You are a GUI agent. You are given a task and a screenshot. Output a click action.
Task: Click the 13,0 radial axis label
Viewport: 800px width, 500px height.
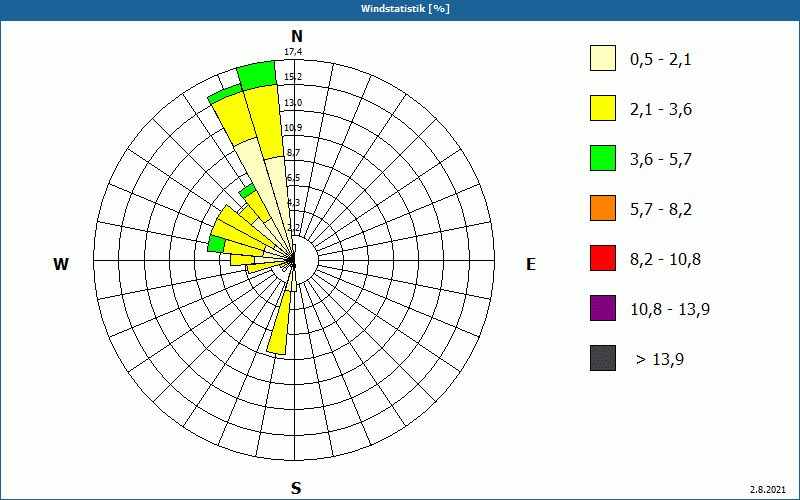point(293,103)
